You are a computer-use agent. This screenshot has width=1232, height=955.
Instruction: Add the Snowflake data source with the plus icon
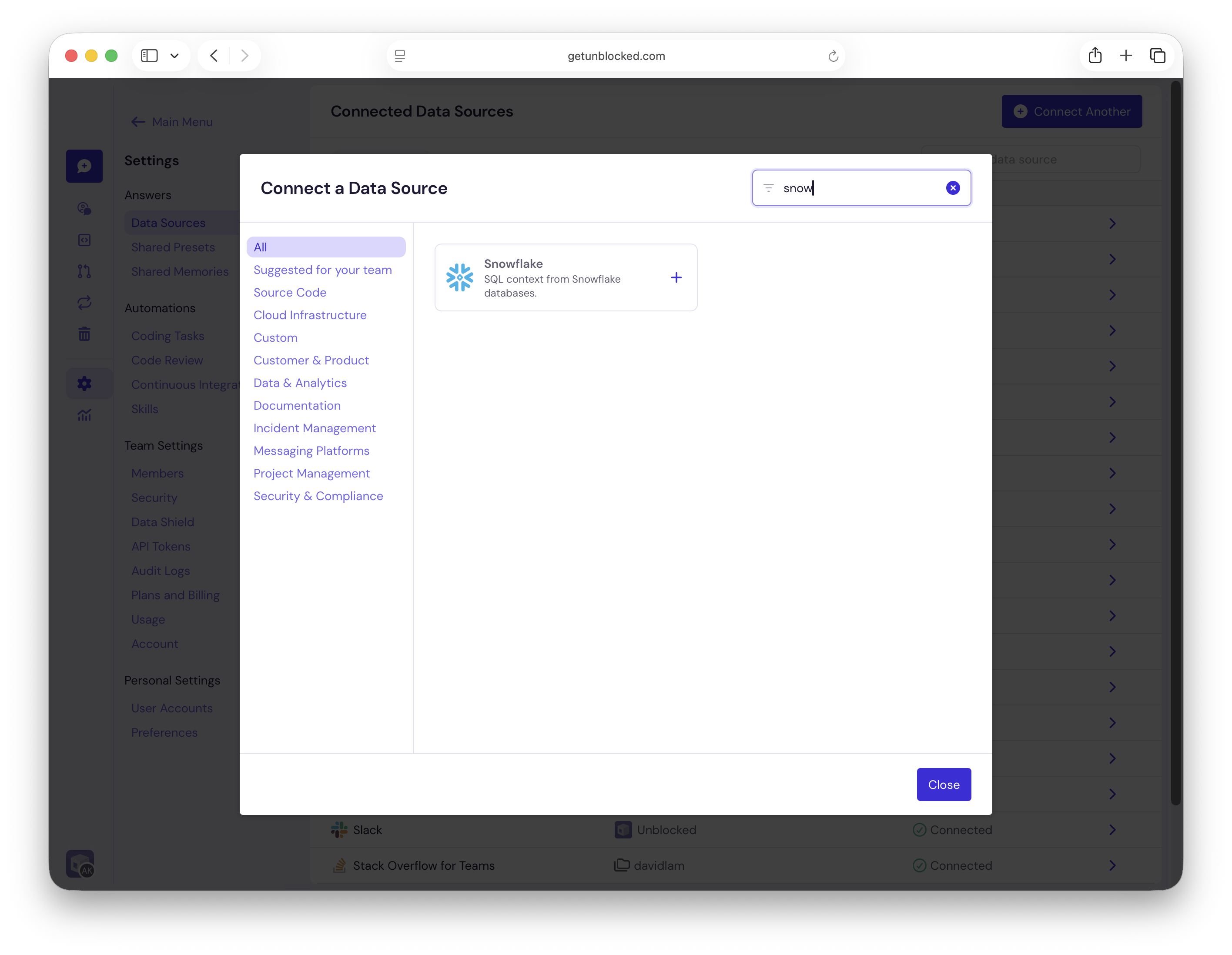(676, 277)
